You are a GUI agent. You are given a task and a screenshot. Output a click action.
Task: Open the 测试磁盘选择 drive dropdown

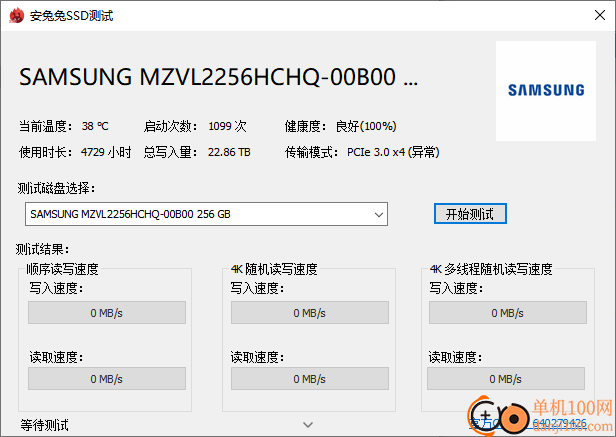[206, 214]
